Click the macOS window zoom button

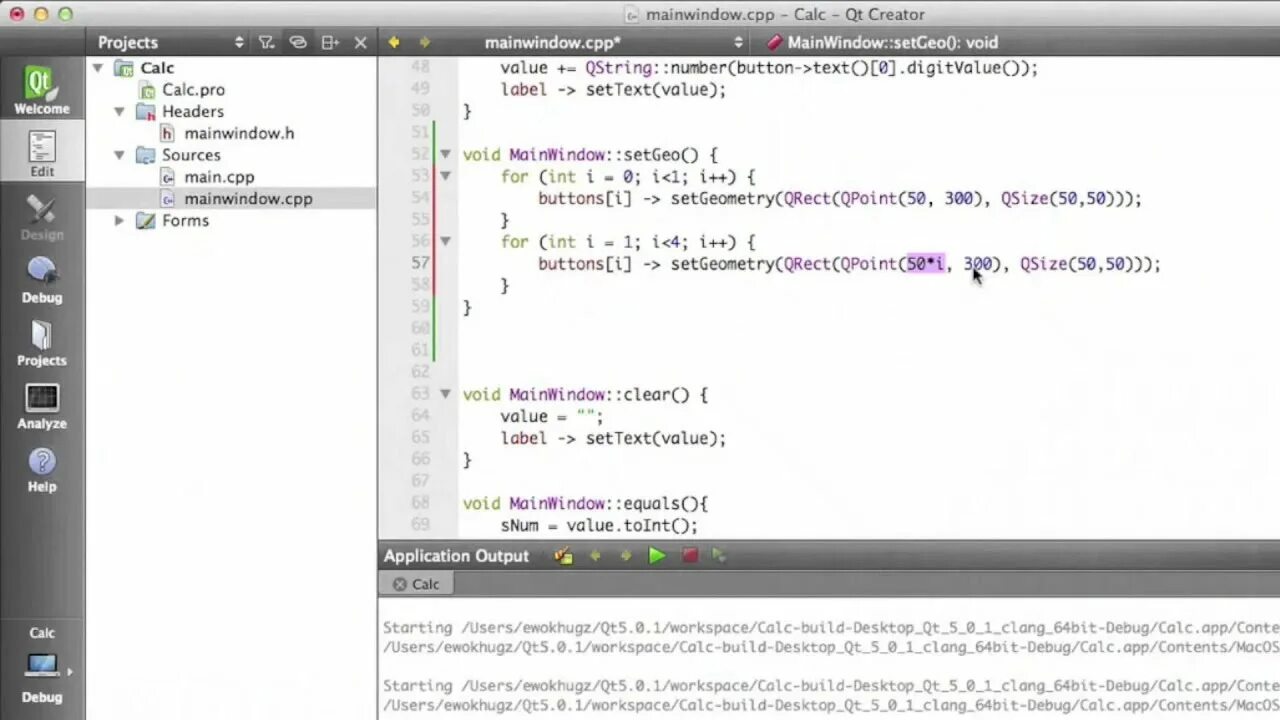coord(65,14)
